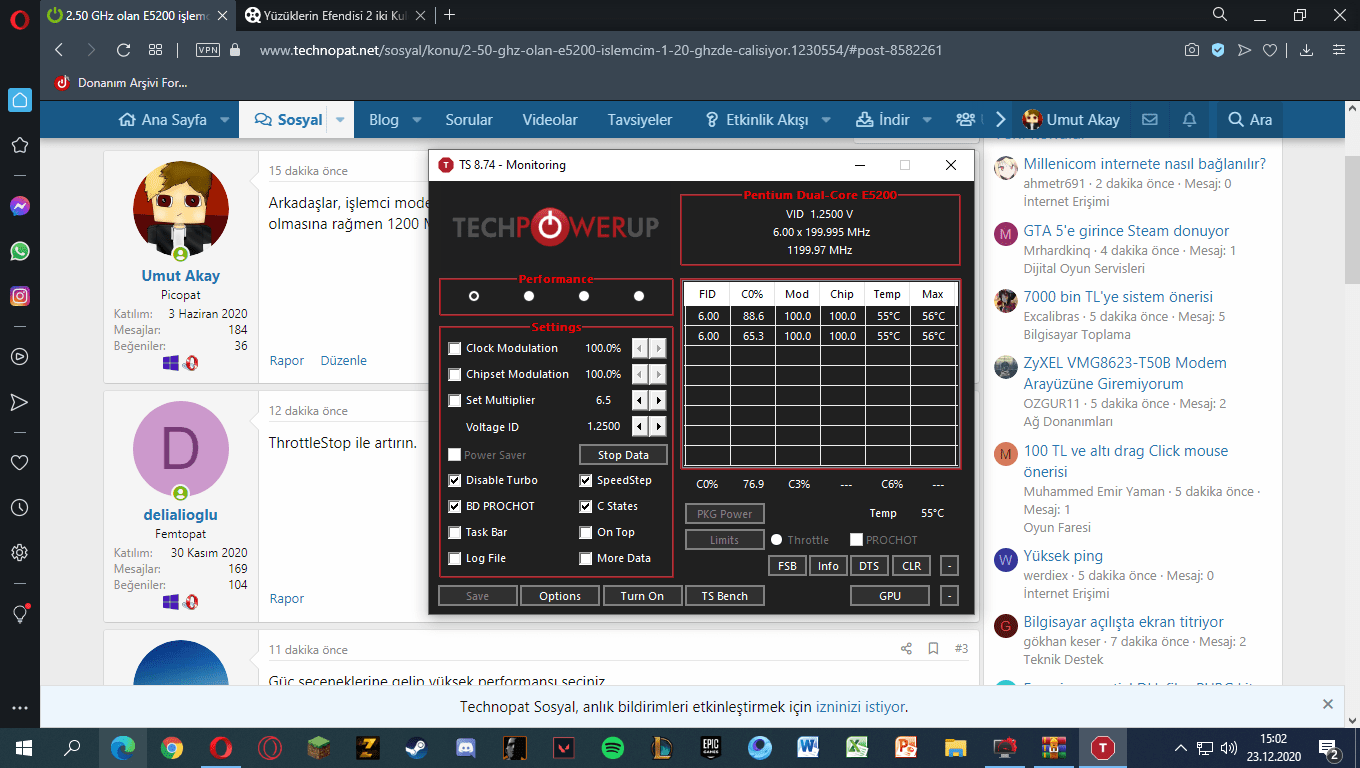This screenshot has height=768, width=1360.
Task: Reload the Technopat page
Action: [x=123, y=50]
